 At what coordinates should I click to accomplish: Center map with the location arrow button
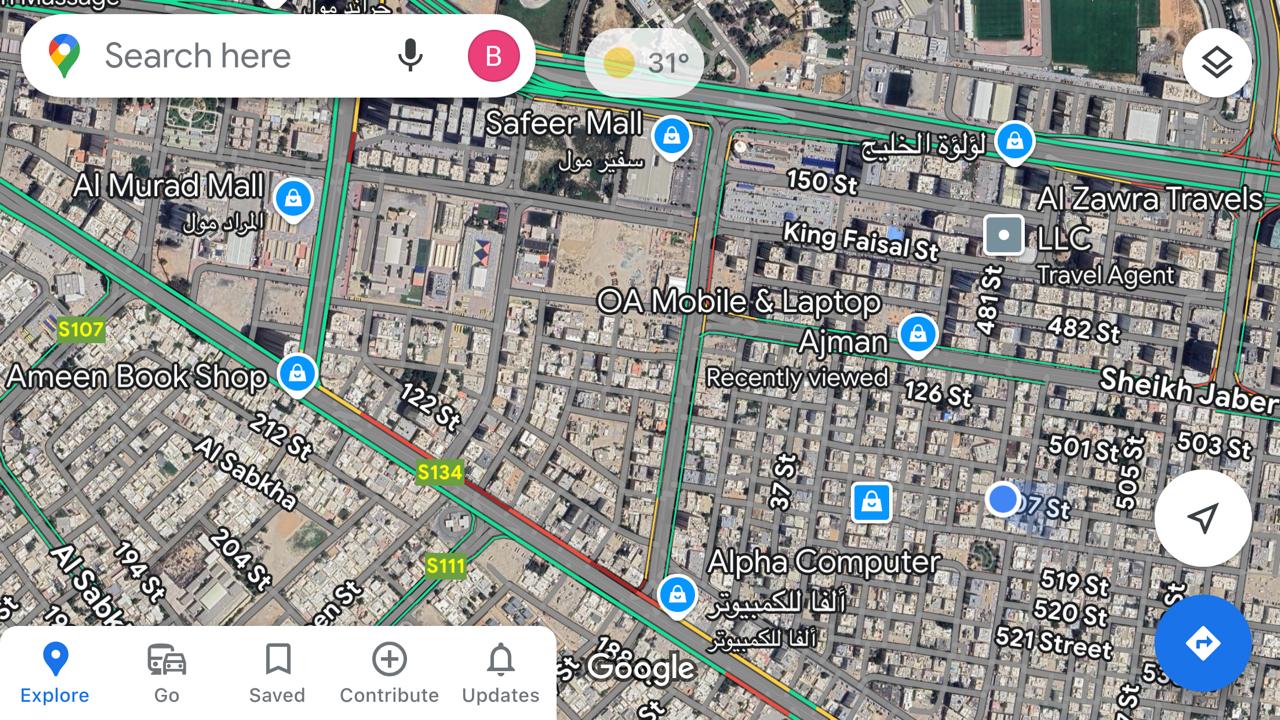pos(1203,518)
